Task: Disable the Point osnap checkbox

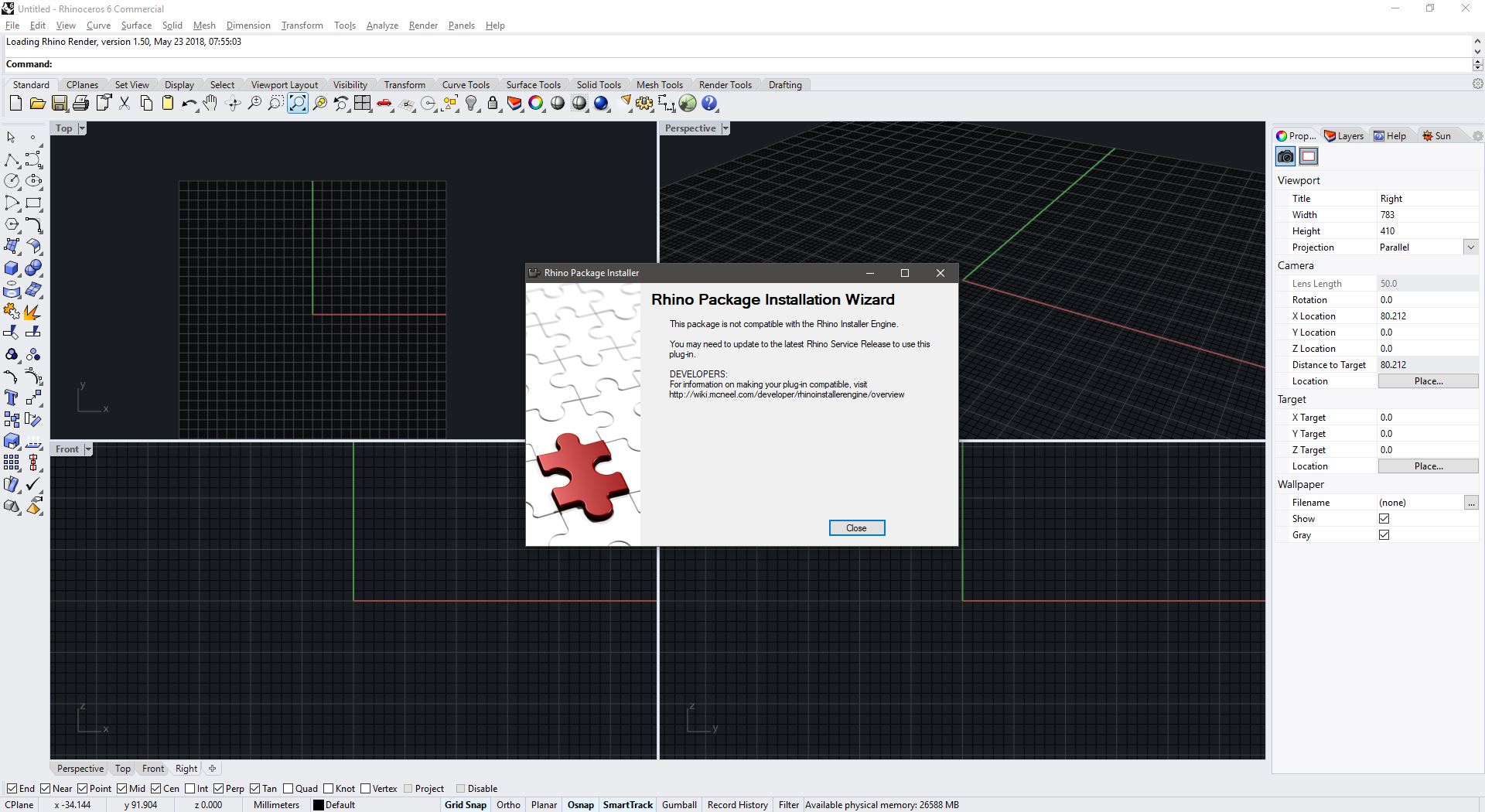Action: (82, 789)
